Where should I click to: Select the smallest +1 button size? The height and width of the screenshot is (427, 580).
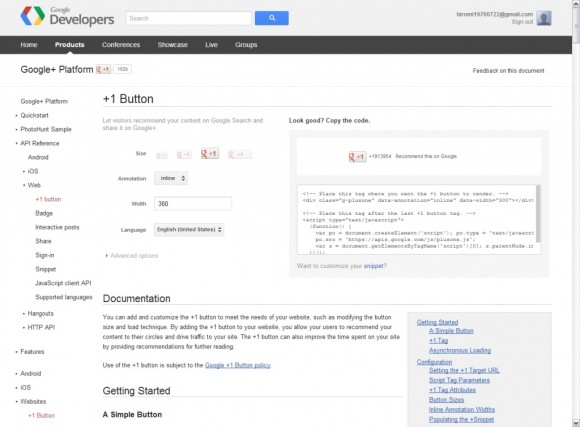click(x=162, y=155)
